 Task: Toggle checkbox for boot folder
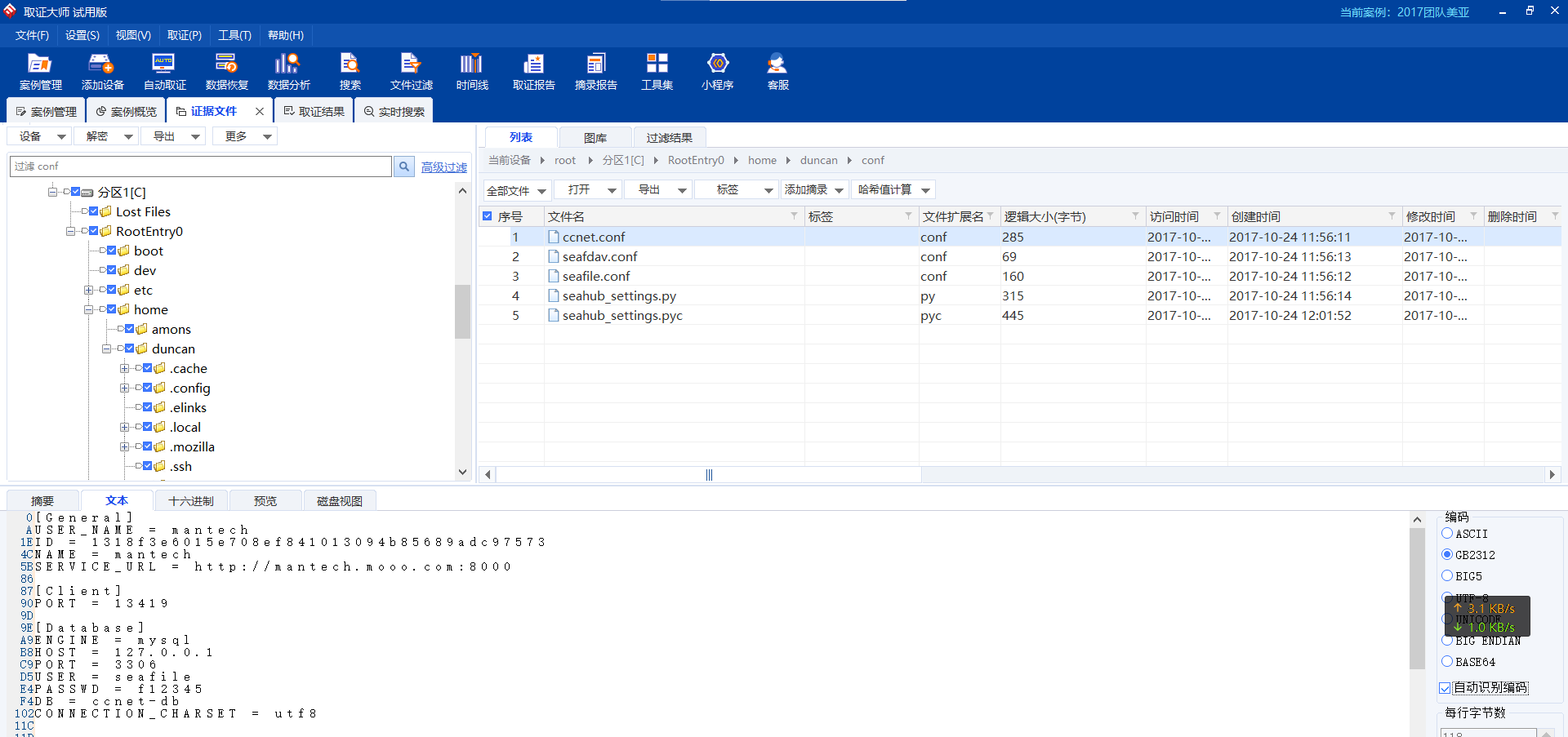(112, 251)
